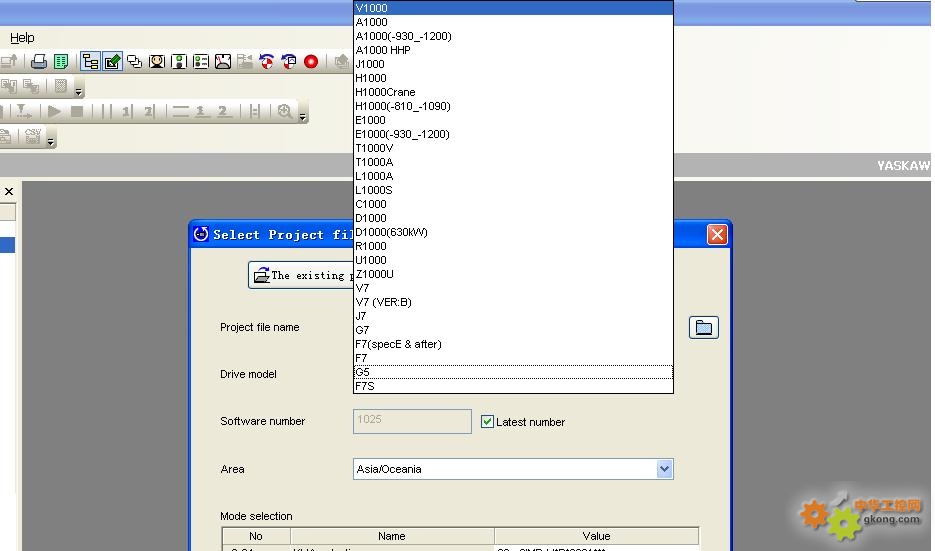
Task: Choose Z1000U from the list
Action: point(513,274)
